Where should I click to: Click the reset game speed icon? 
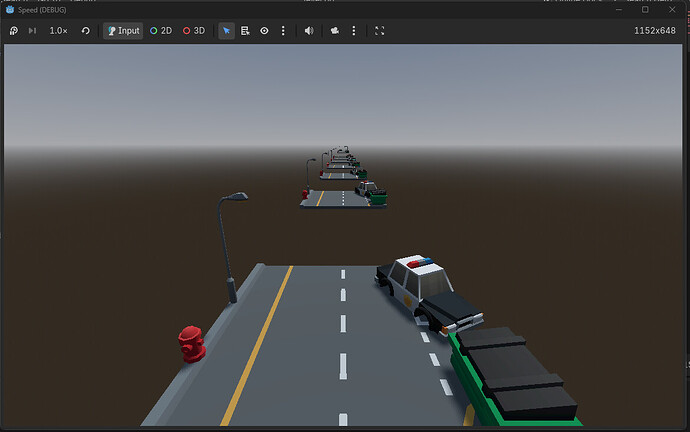point(85,31)
